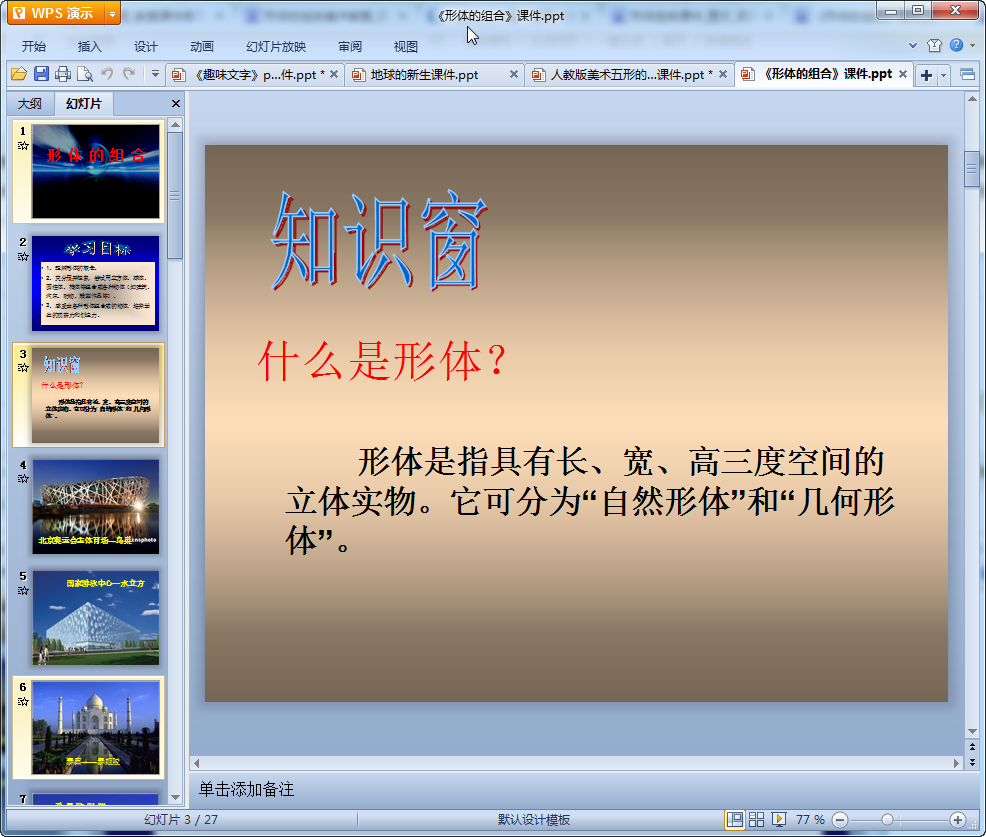The width and height of the screenshot is (986, 837).
Task: Close the 地球的新生课件.ppt document tab
Action: tap(514, 74)
